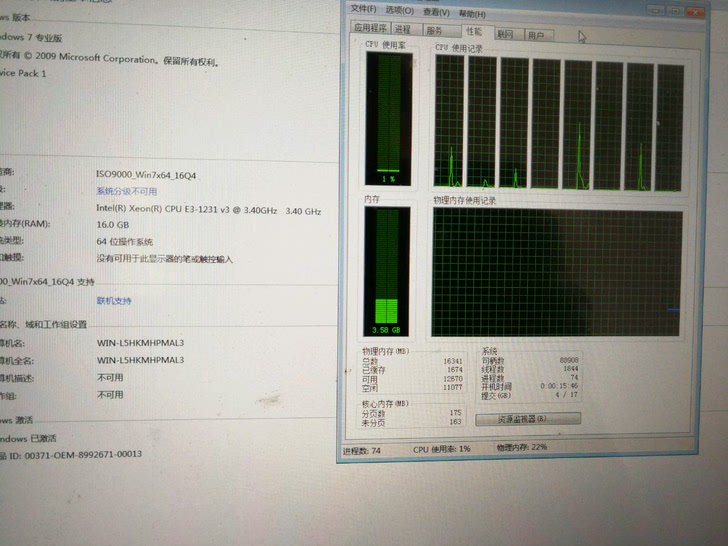This screenshot has width=728, height=546.
Task: Click the Service Pack 1 text
Action: [x=23, y=73]
